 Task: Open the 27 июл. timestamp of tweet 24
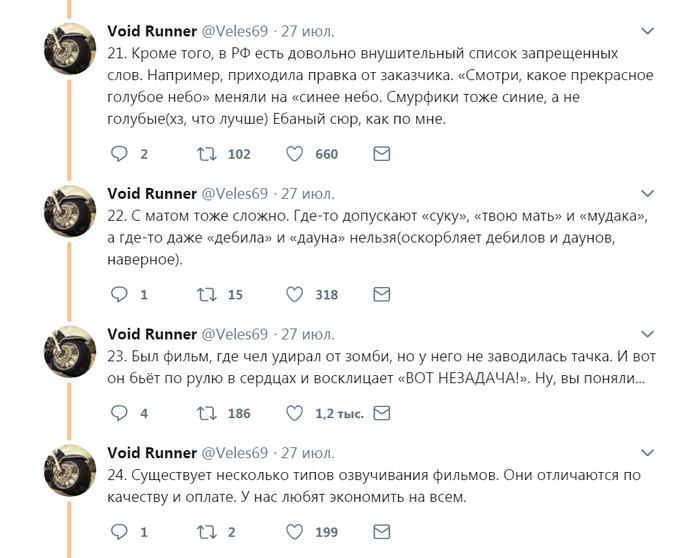click(308, 453)
